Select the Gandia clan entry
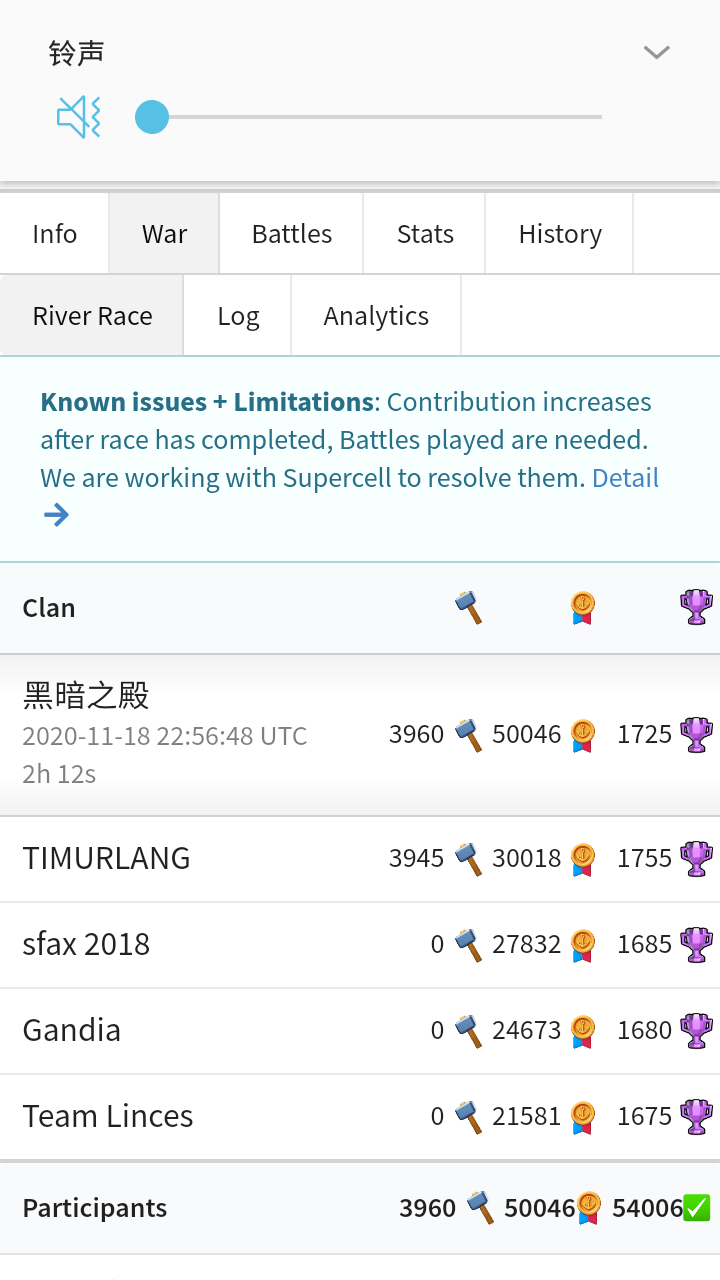Image resolution: width=720 pixels, height=1280 pixels. click(x=72, y=1030)
